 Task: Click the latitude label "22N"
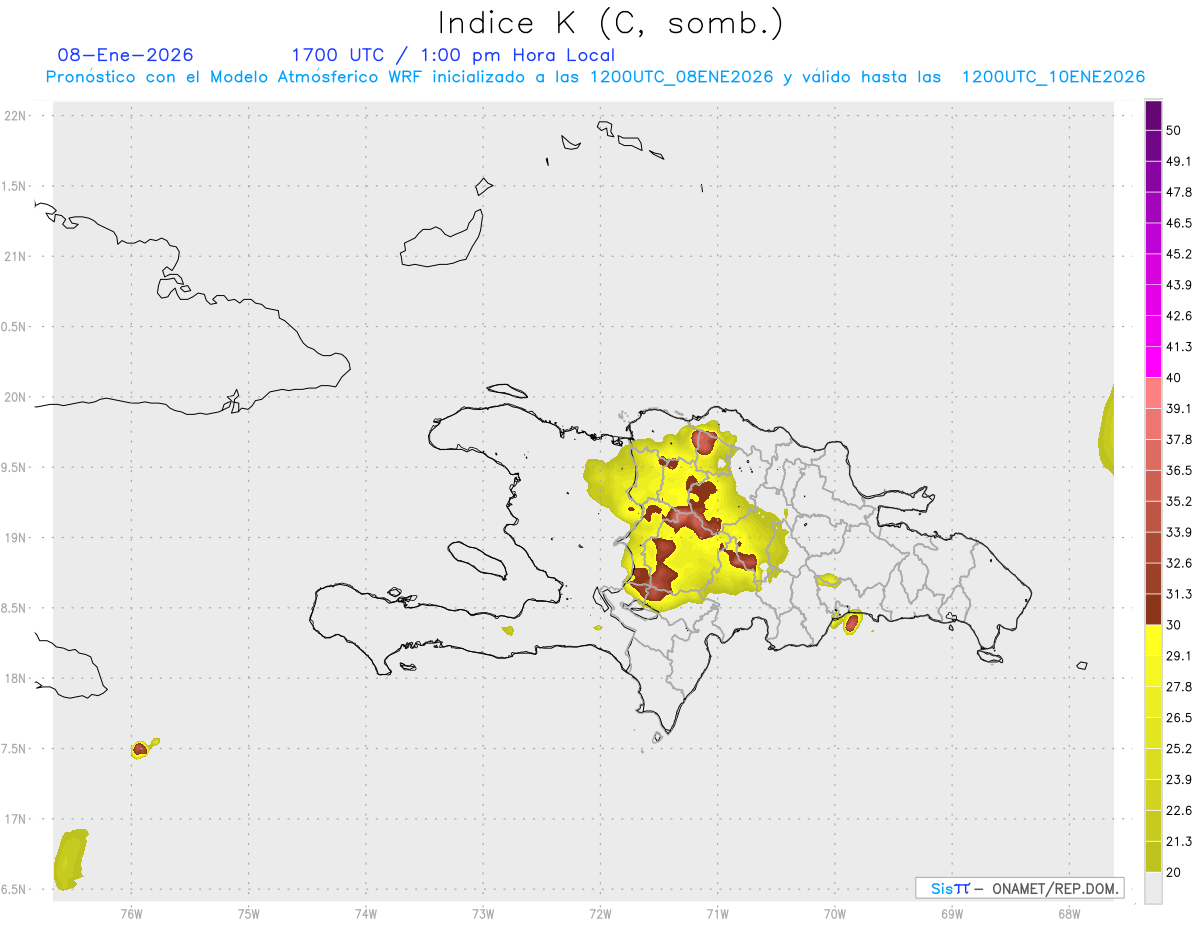tap(15, 116)
